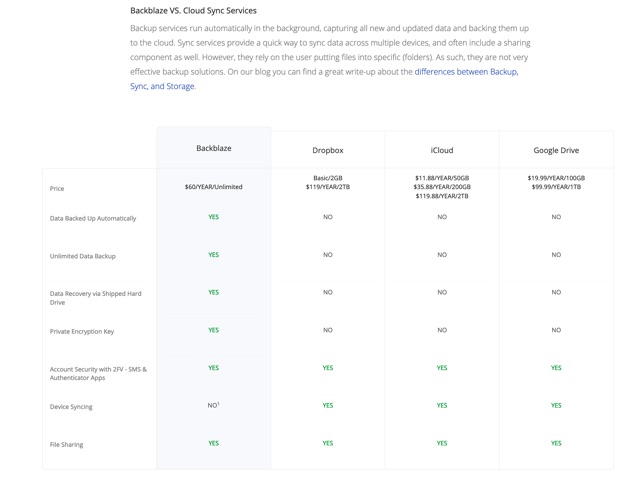Click the Account Security with 2FV row label
Viewport: 635px width, 480px height.
tap(98, 373)
